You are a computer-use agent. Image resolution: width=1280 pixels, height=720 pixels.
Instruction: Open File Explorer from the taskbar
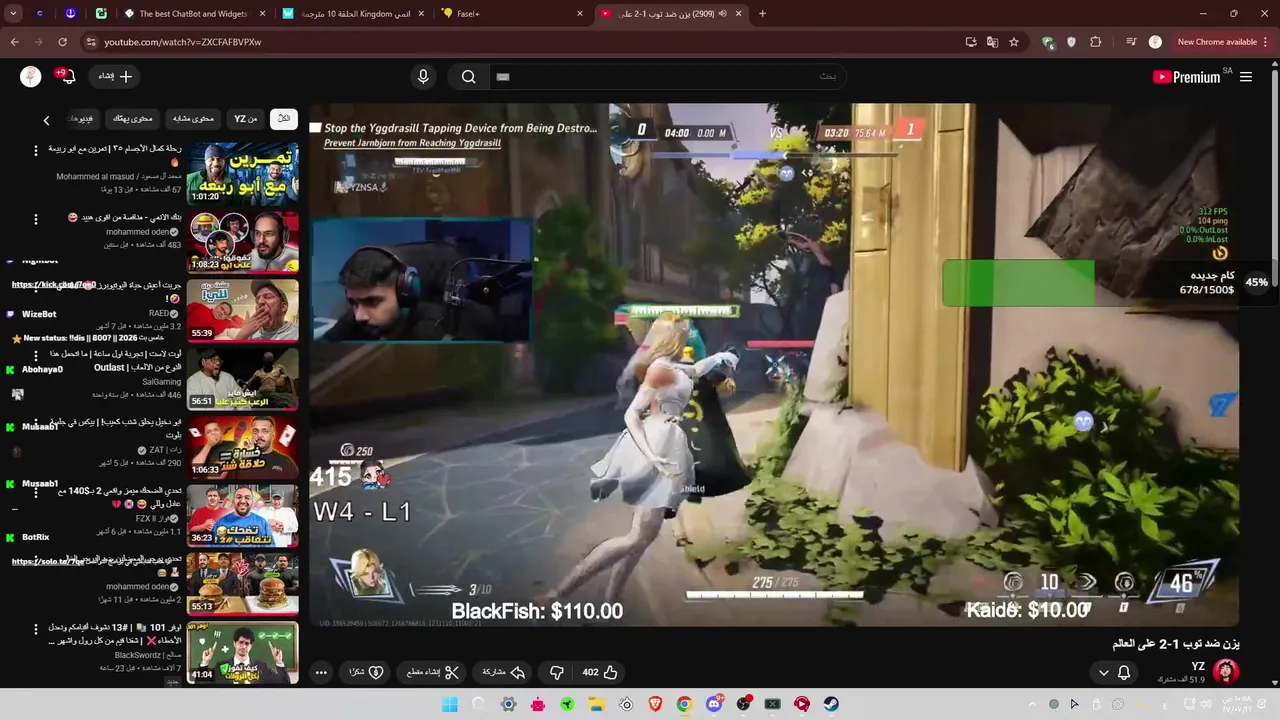tap(596, 704)
